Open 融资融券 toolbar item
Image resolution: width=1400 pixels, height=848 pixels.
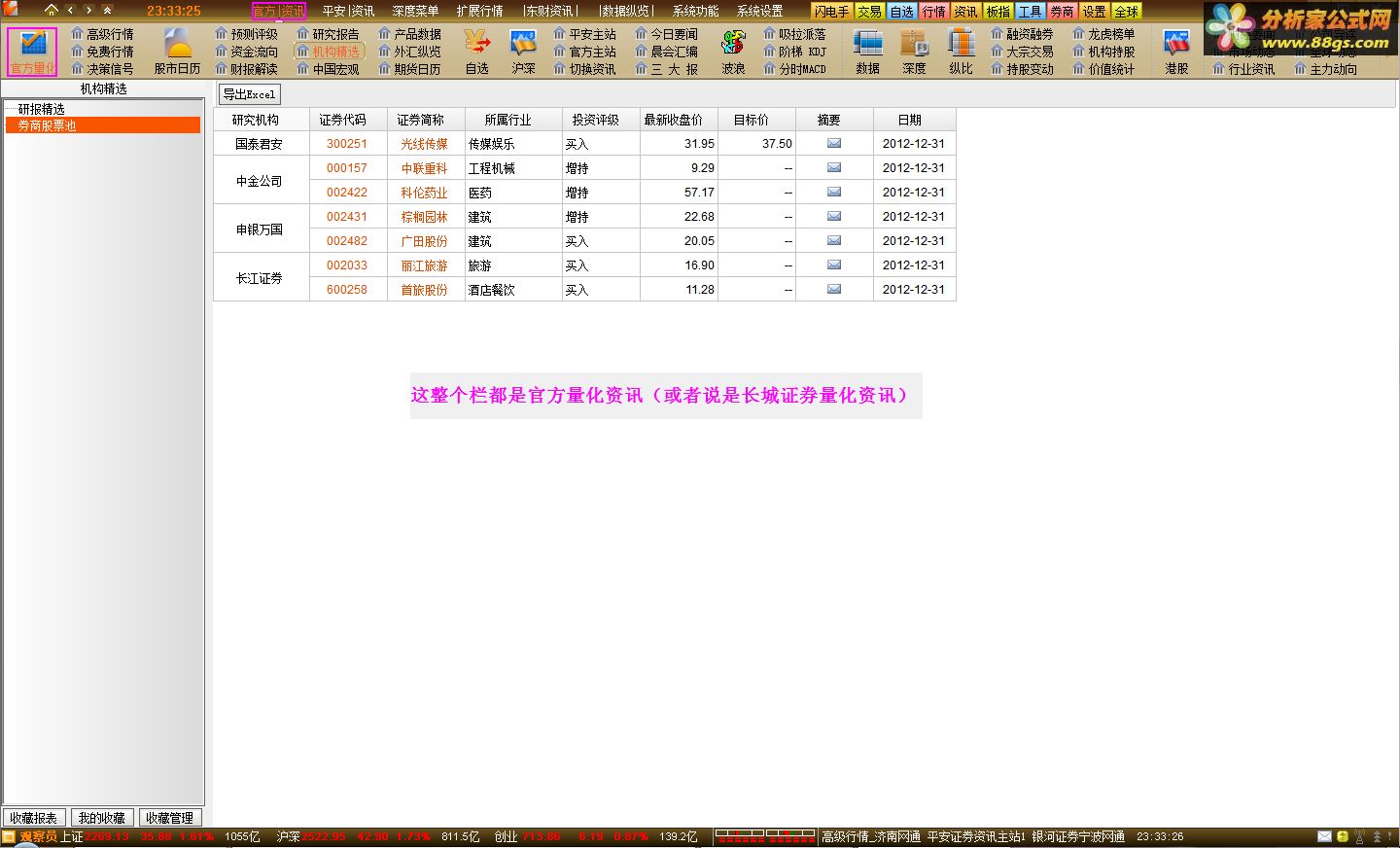(x=1022, y=34)
